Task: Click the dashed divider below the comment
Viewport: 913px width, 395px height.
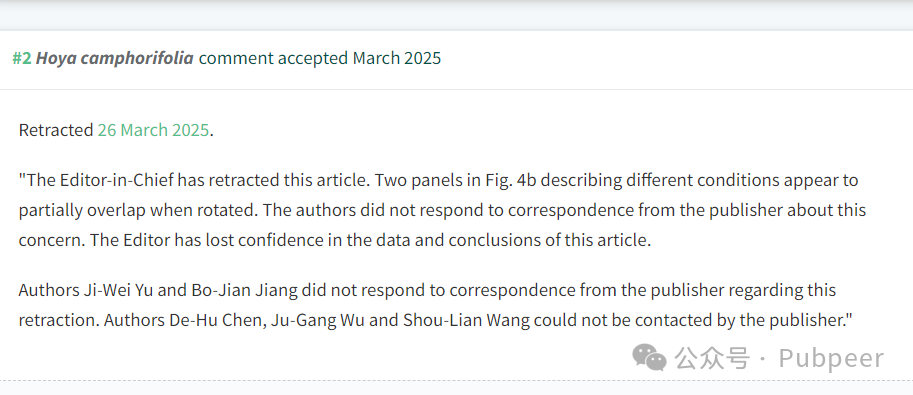Action: [x=456, y=380]
